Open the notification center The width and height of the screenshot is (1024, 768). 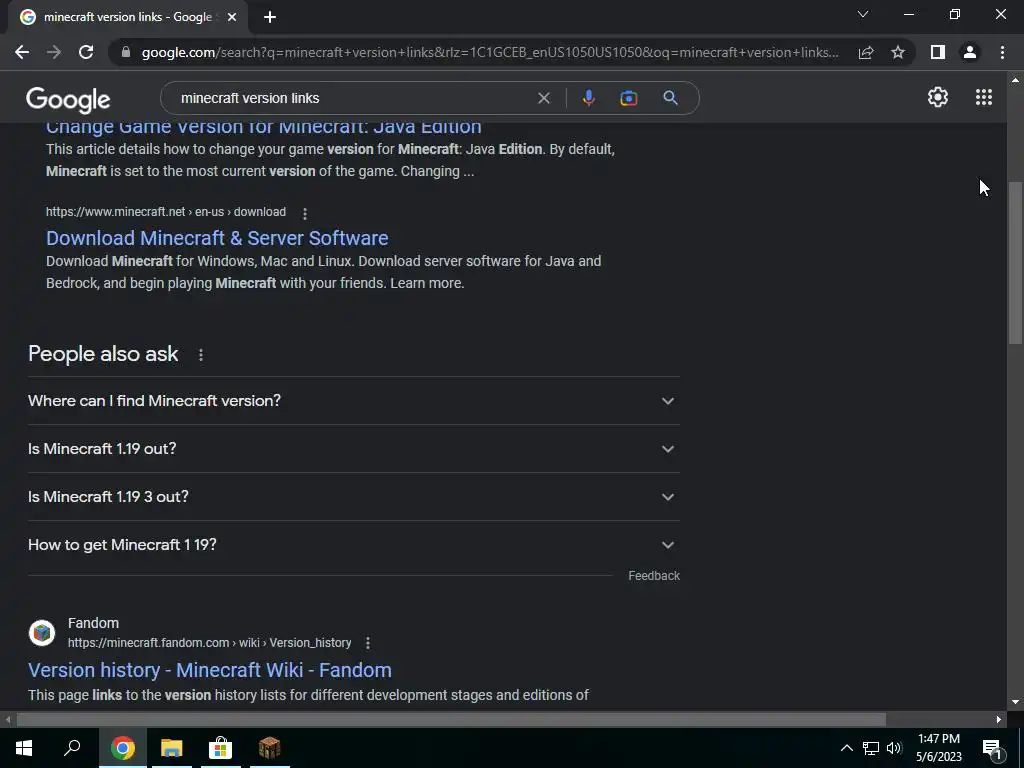click(992, 748)
